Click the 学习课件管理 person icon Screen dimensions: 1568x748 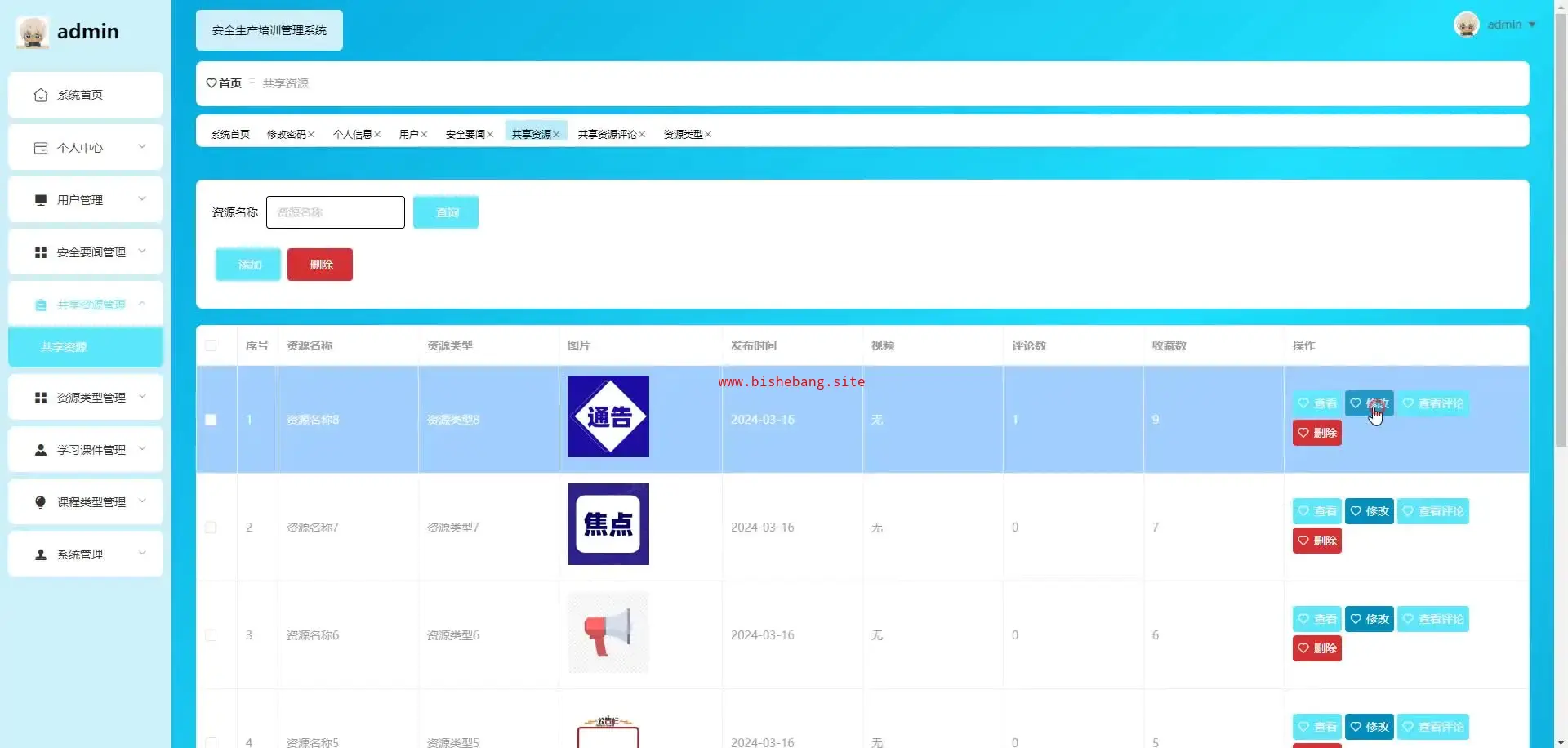click(41, 450)
